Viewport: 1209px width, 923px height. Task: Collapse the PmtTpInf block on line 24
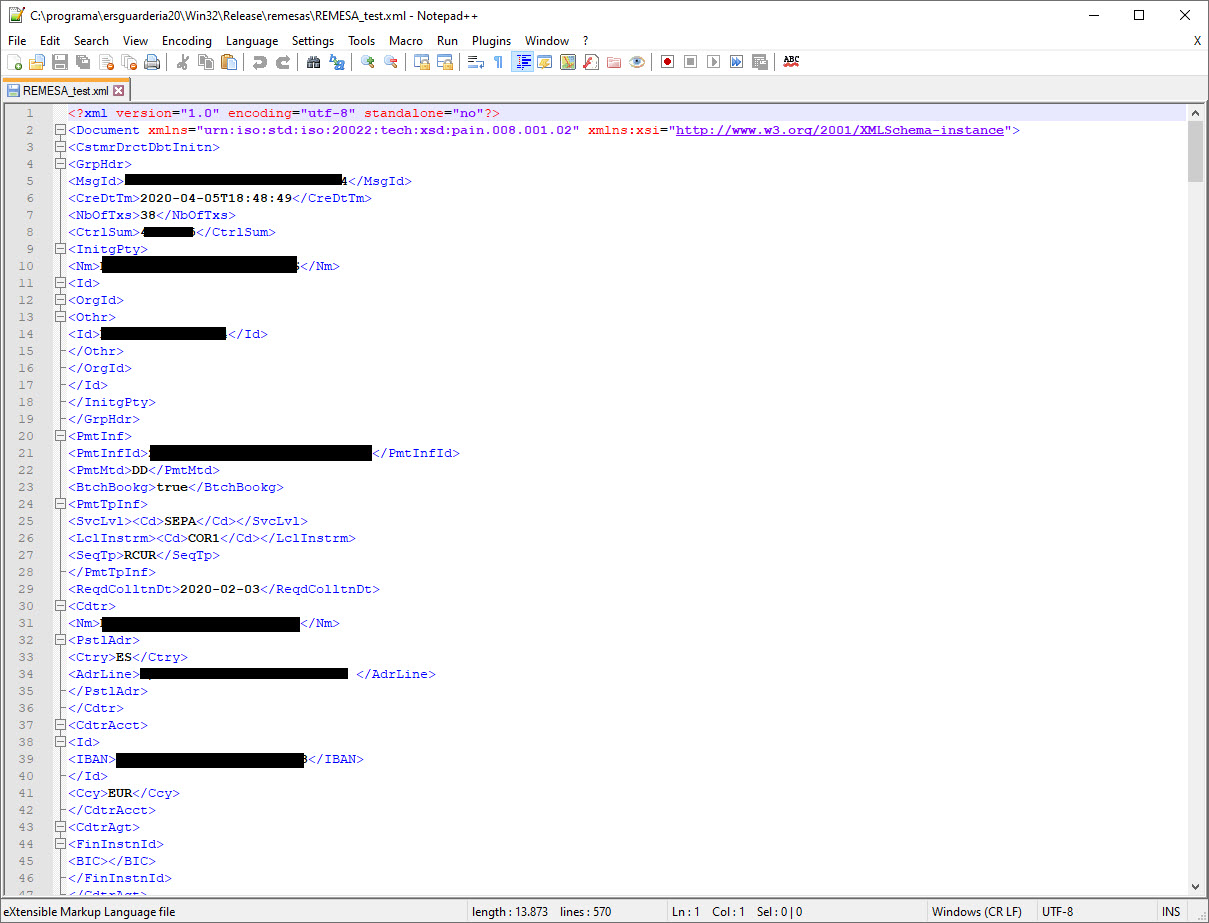click(x=60, y=504)
